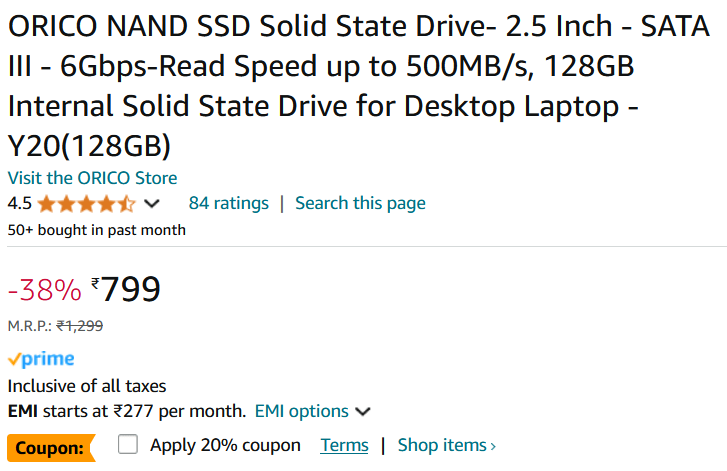
Task: Expand the ratings breakdown chevron beside stars
Action: (x=152, y=204)
